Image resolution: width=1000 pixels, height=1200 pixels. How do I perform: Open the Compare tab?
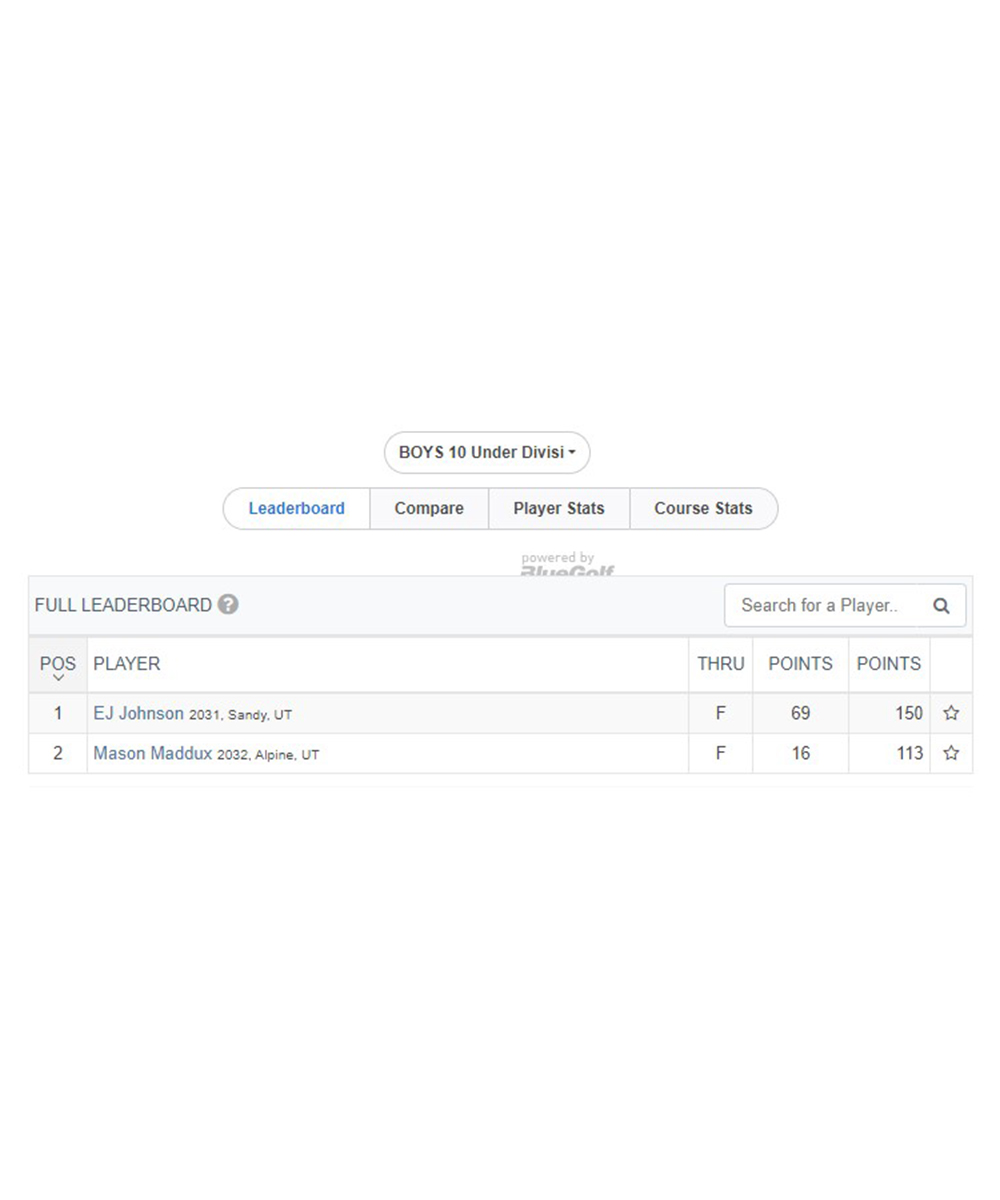point(429,508)
